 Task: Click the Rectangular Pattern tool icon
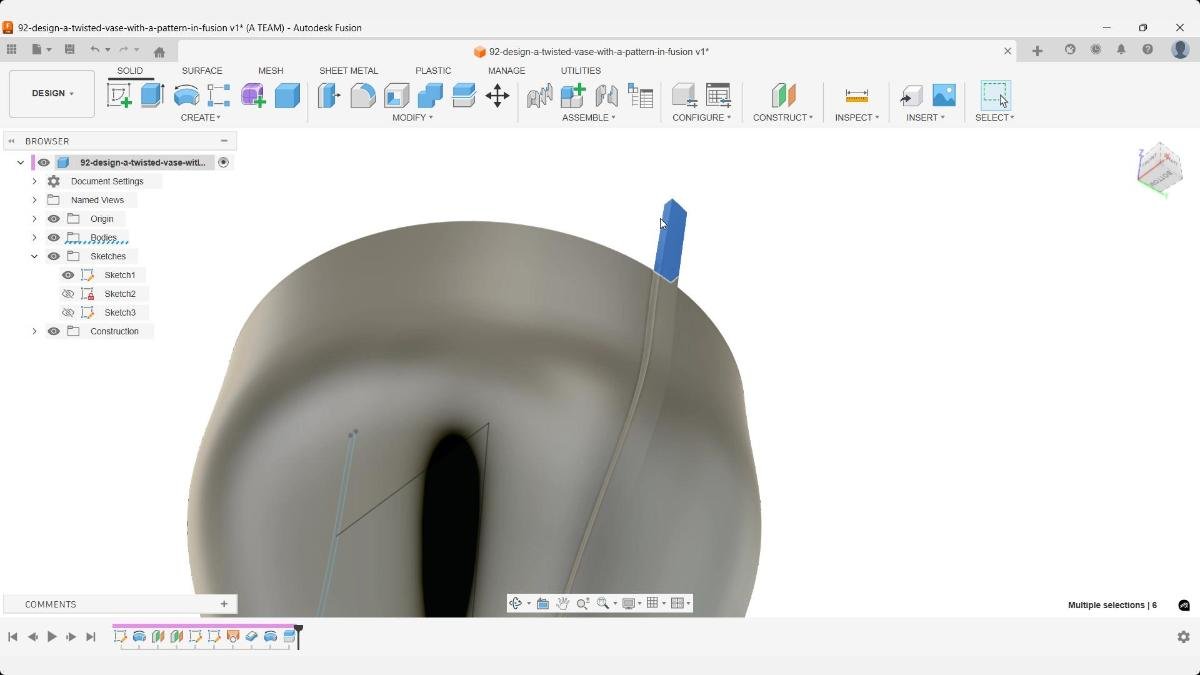(x=219, y=95)
